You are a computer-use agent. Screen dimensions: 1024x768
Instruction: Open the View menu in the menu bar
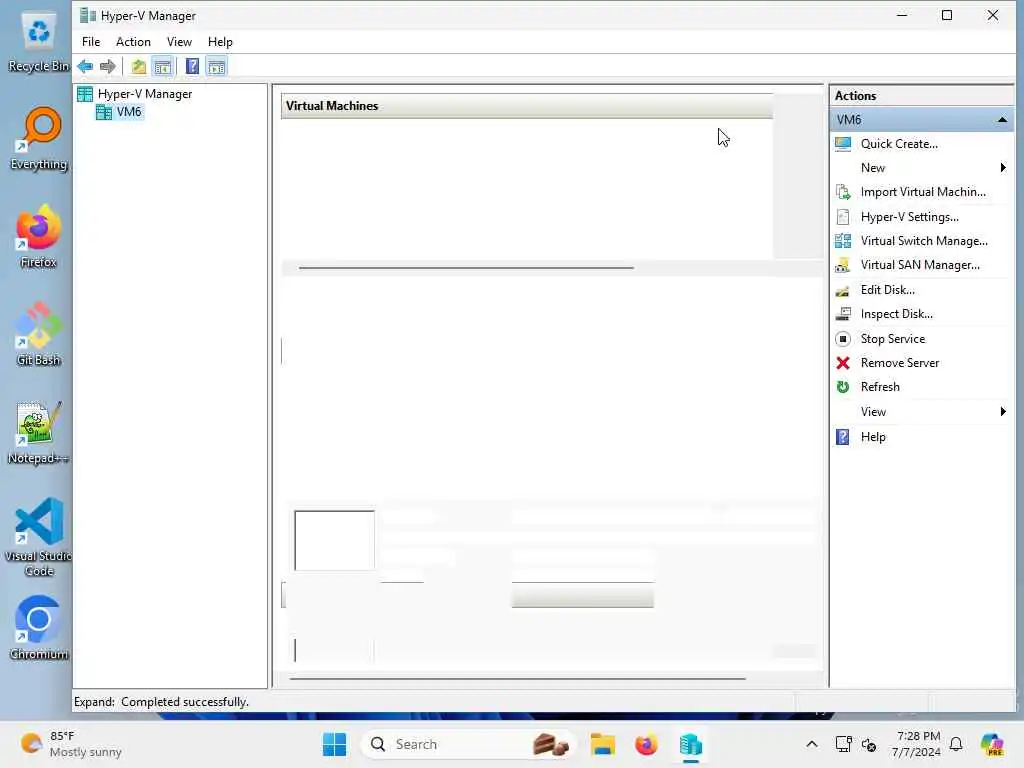point(179,42)
